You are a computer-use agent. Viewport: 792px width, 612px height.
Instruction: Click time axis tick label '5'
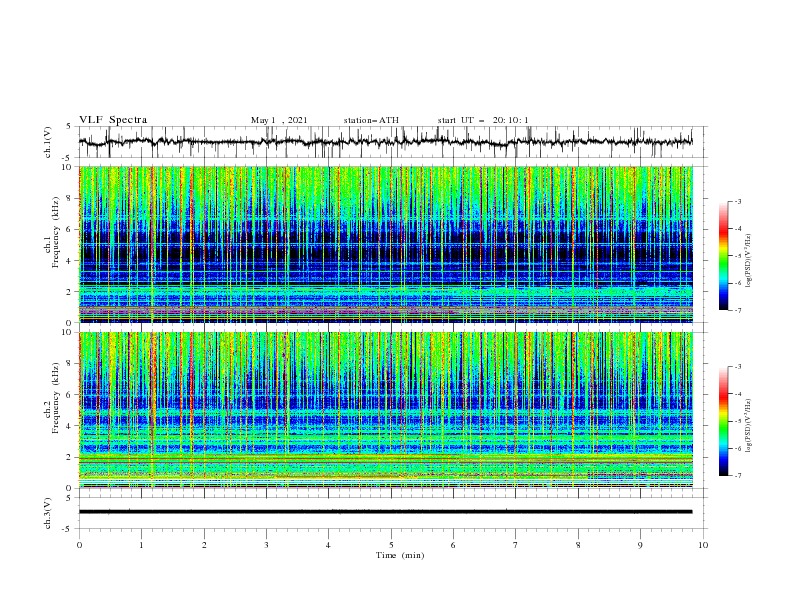[x=391, y=545]
